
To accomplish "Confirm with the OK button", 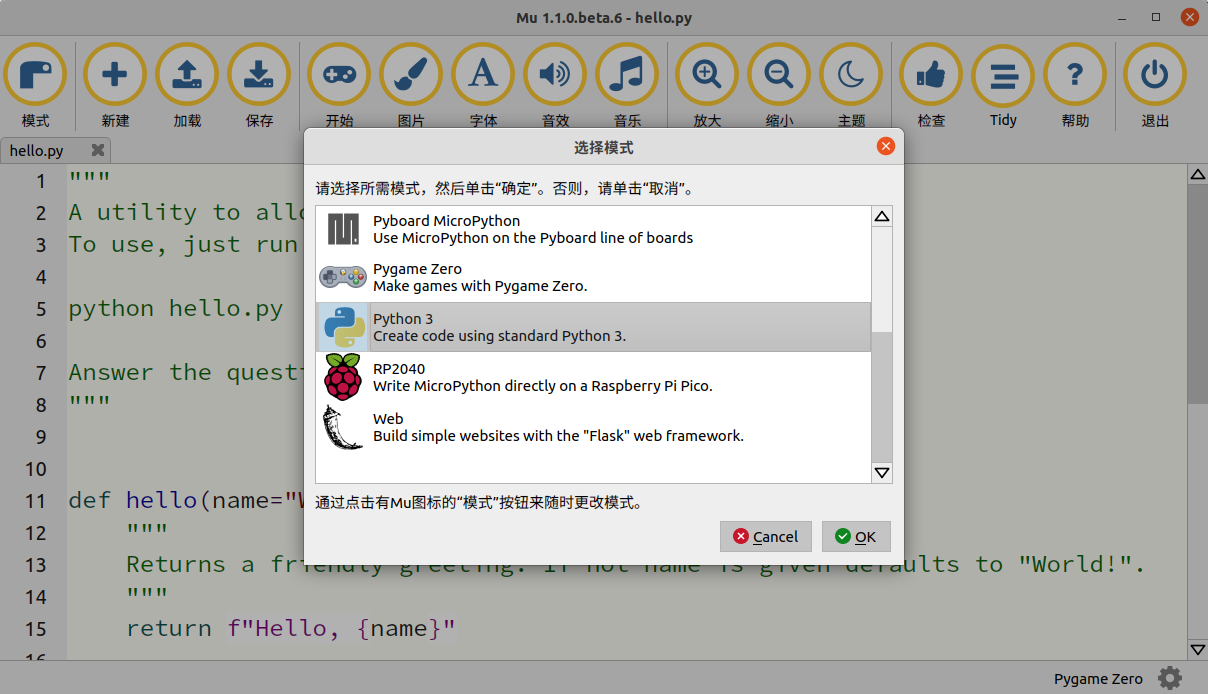I will pos(856,536).
